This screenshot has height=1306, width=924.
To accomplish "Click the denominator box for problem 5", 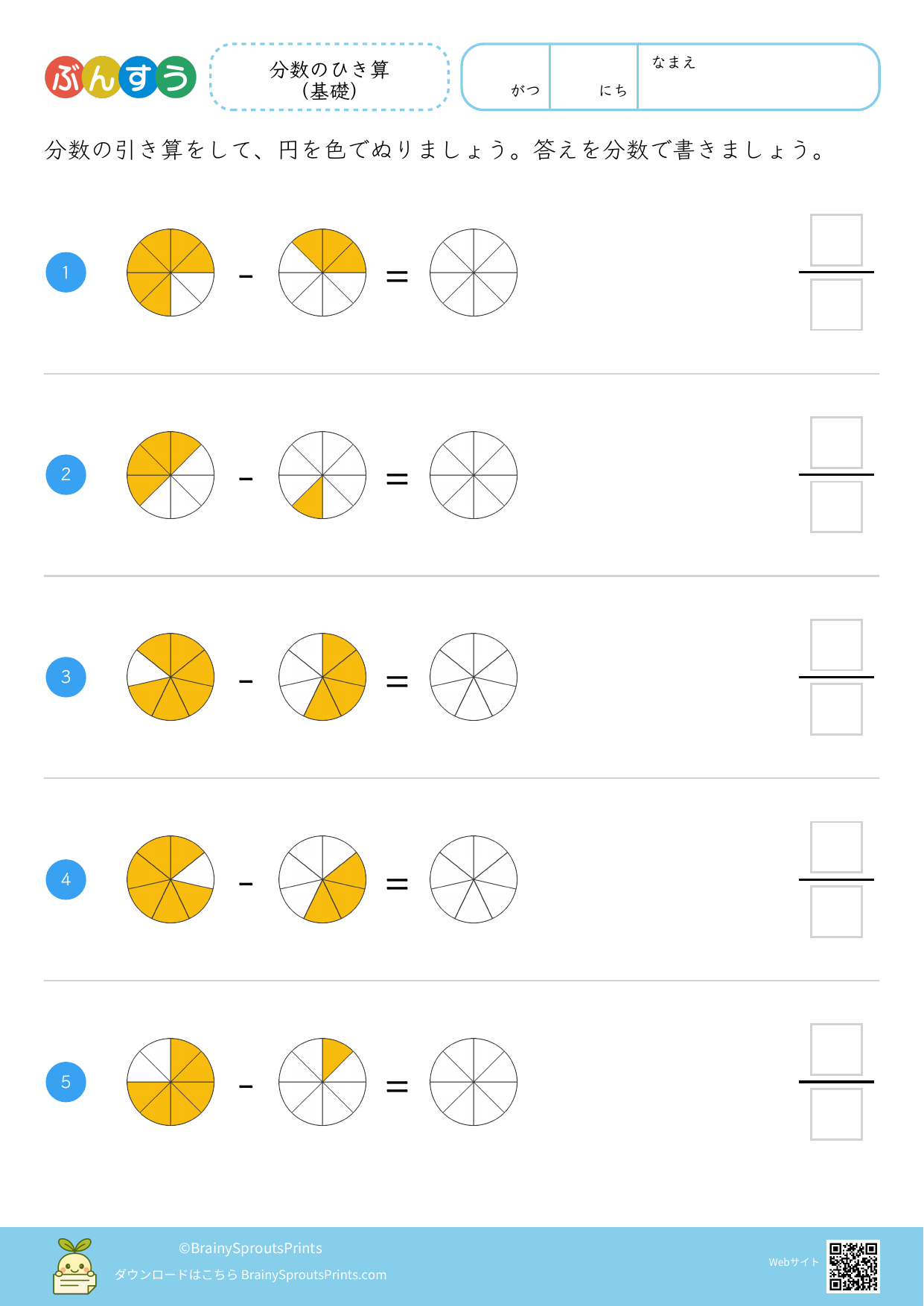I will [836, 1115].
